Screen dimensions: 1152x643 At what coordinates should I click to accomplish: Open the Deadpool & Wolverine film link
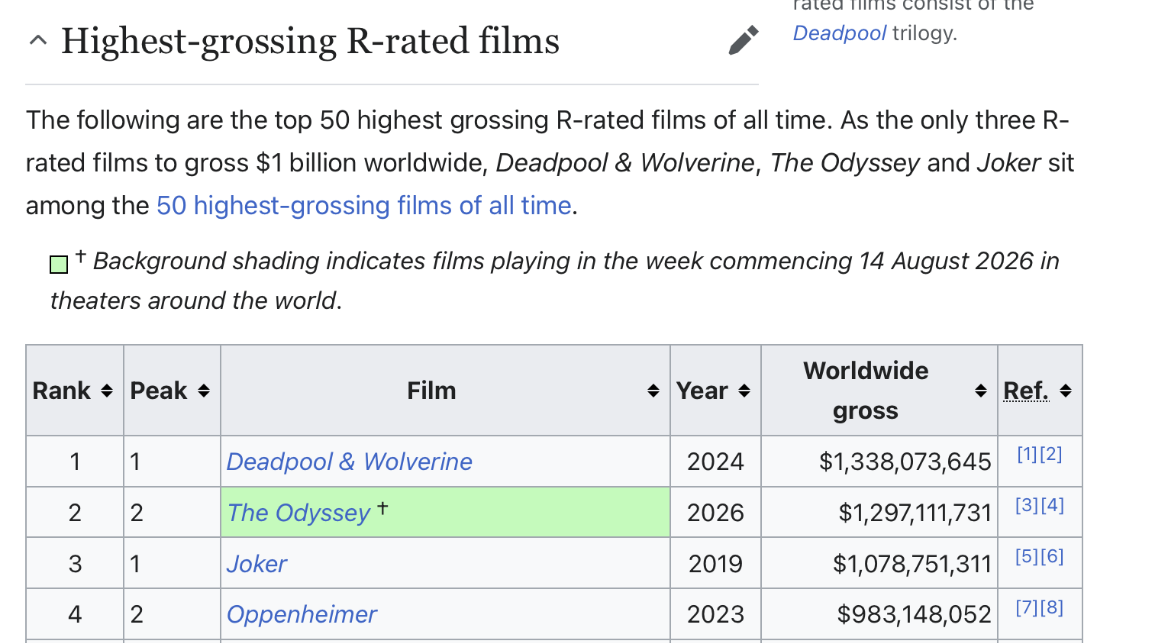pos(350,461)
